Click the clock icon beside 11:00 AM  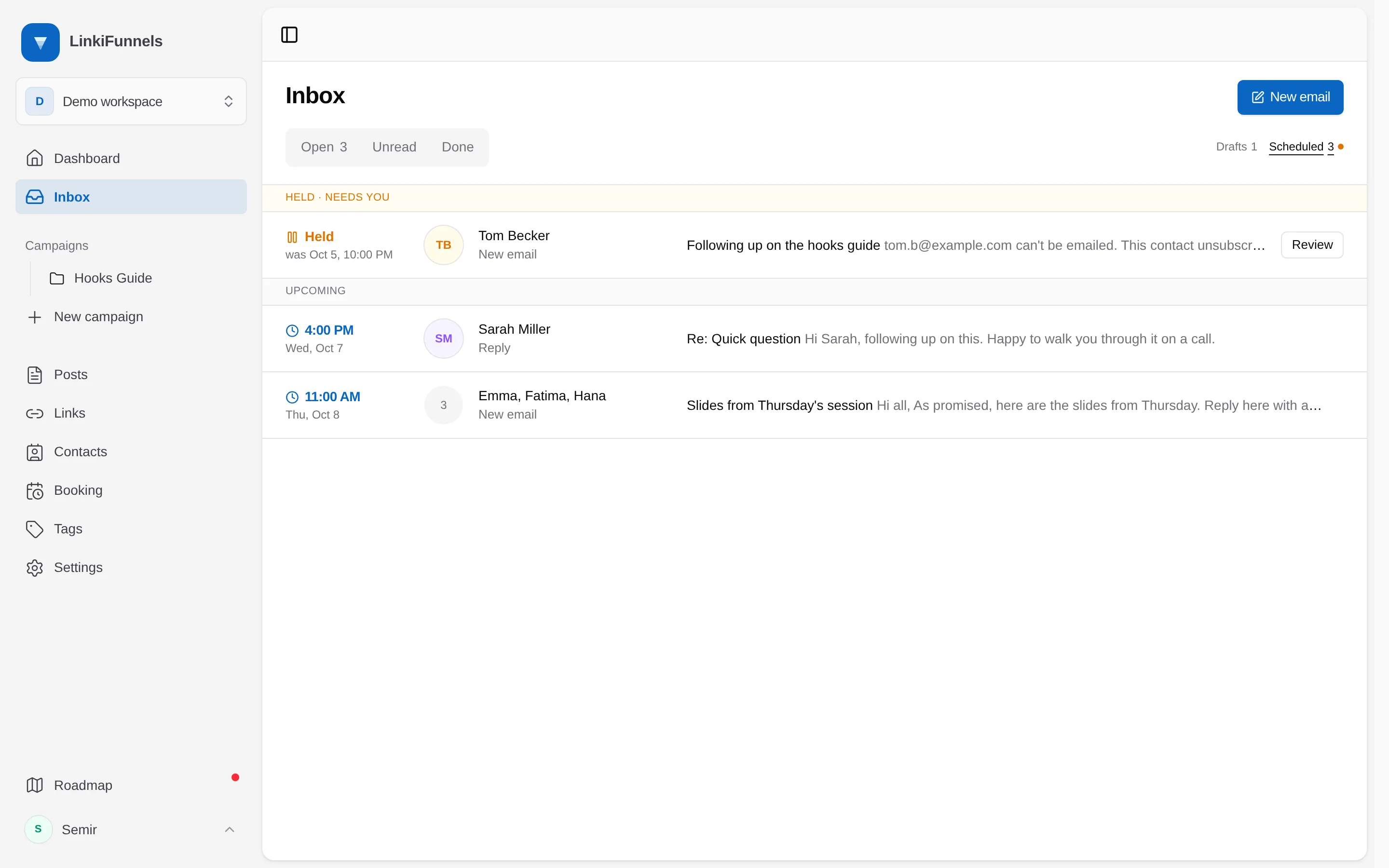292,397
